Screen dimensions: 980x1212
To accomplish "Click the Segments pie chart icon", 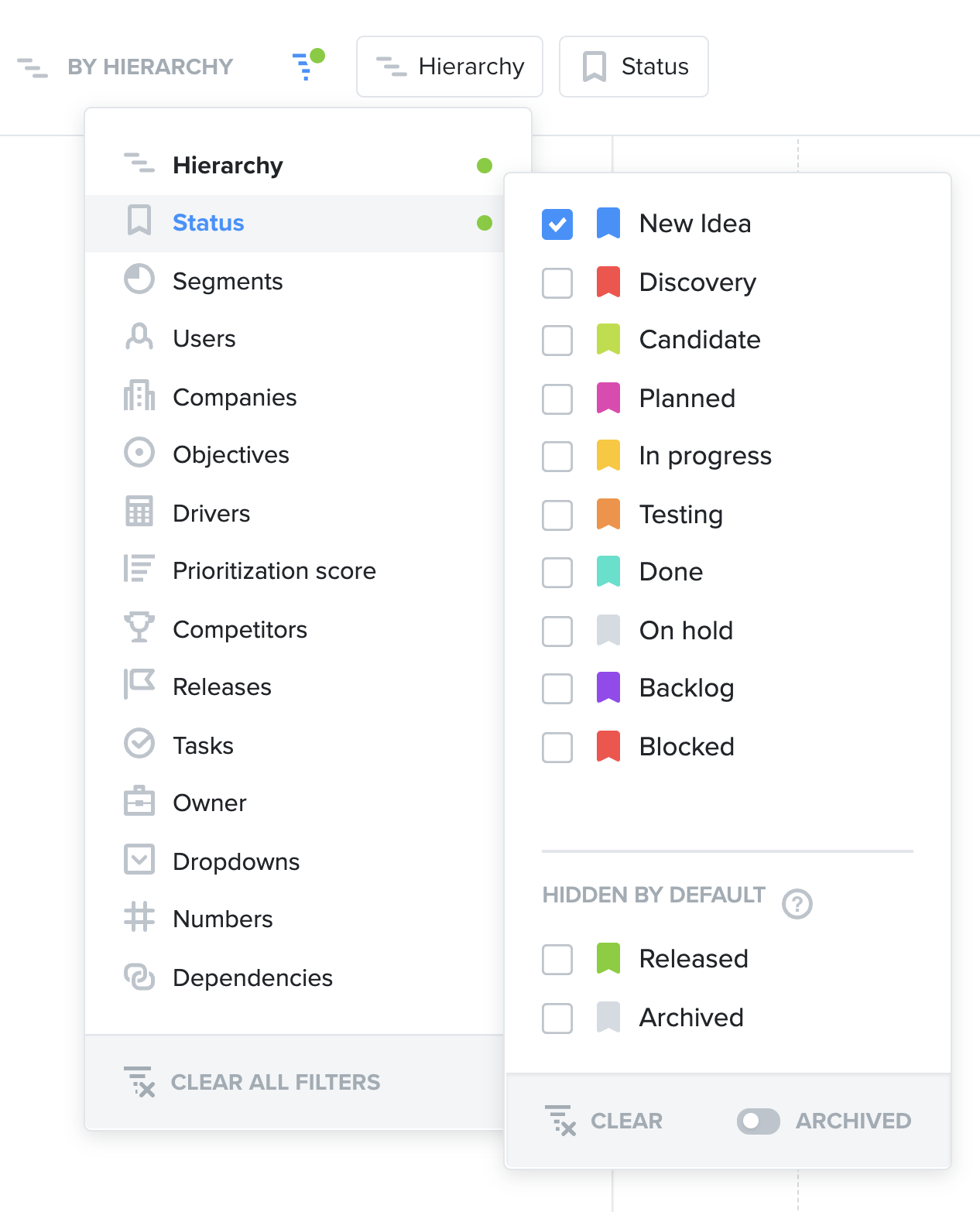I will pos(139,280).
